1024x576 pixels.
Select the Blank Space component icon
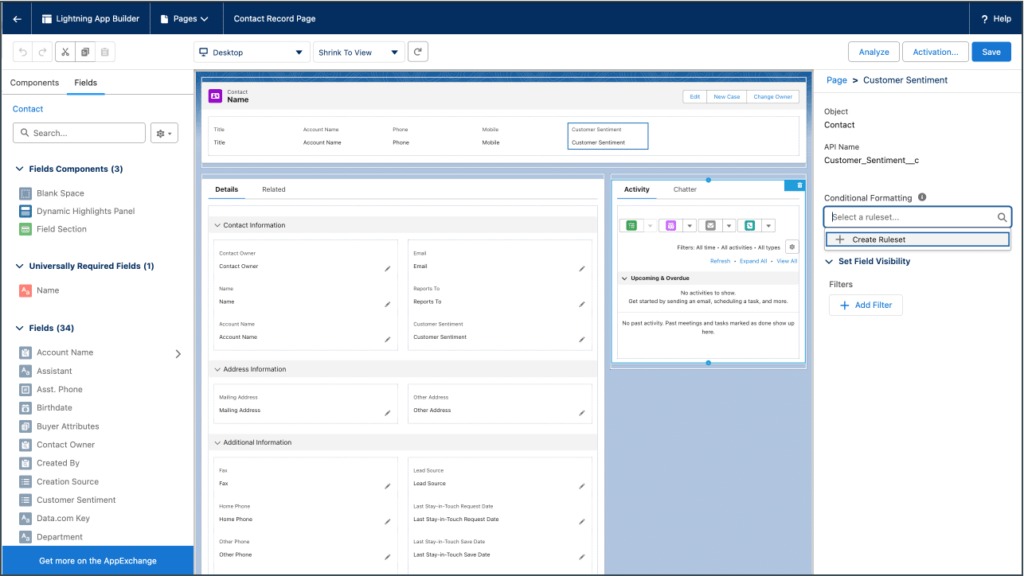click(x=25, y=193)
